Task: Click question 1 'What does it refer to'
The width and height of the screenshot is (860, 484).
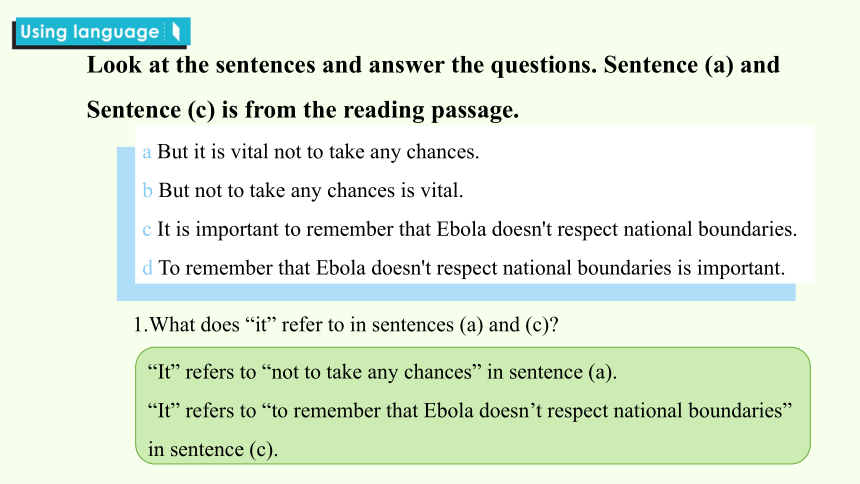Action: pyautogui.click(x=346, y=325)
